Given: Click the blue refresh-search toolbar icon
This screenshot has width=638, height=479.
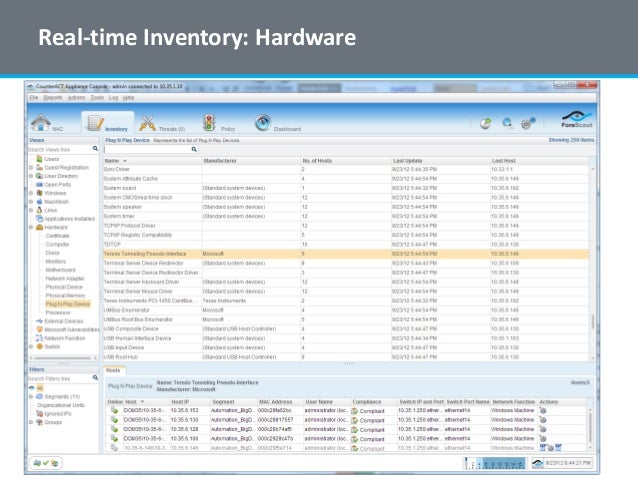Looking at the screenshot, I should point(507,123).
